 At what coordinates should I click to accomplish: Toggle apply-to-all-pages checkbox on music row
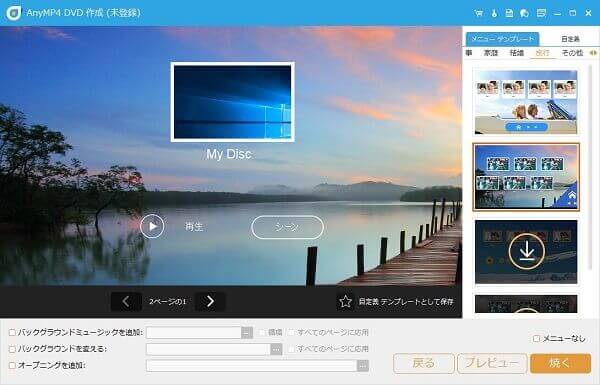pos(292,333)
